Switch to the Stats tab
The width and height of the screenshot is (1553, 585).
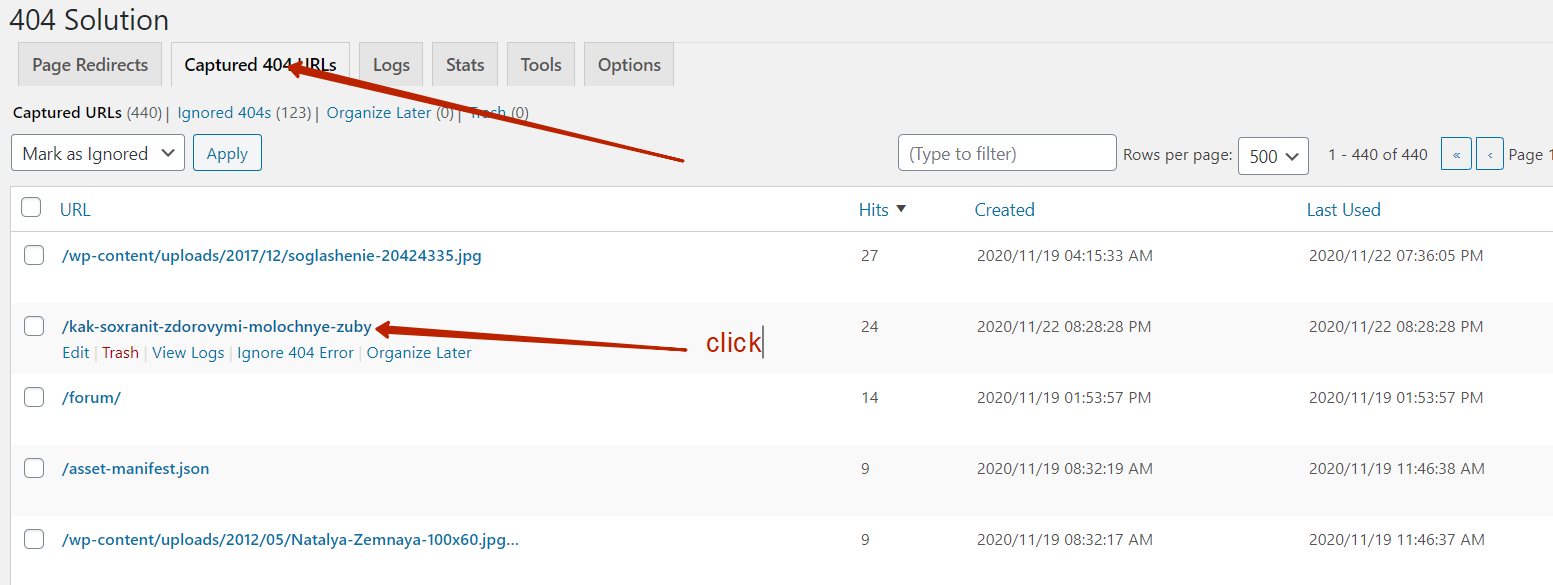tap(465, 65)
